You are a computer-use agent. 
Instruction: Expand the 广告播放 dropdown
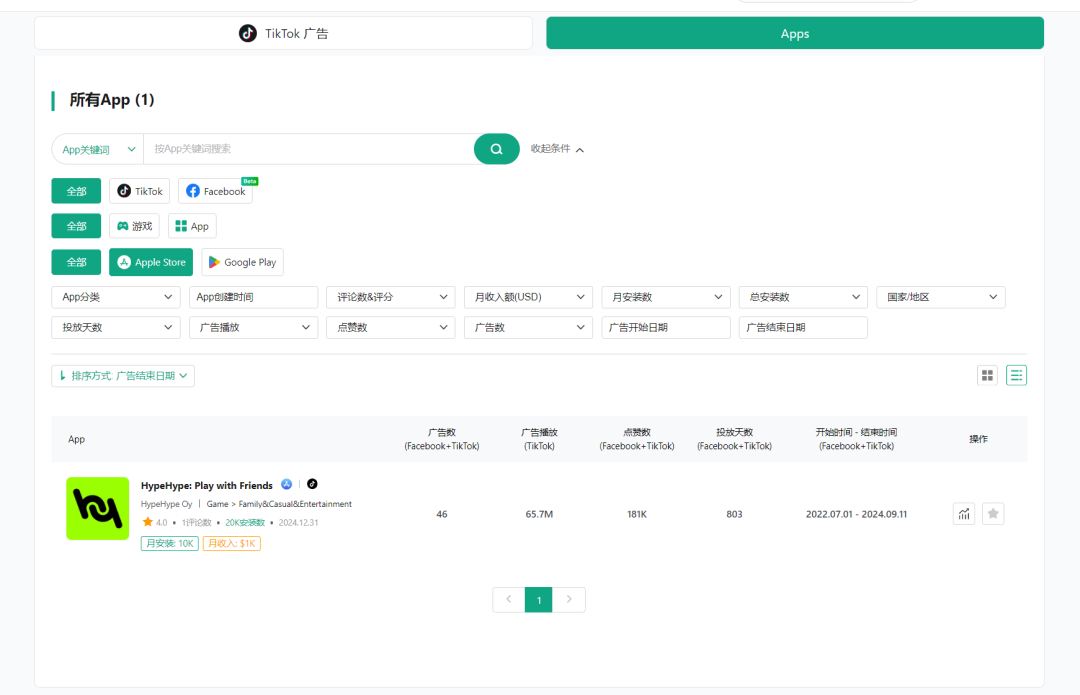[253, 327]
